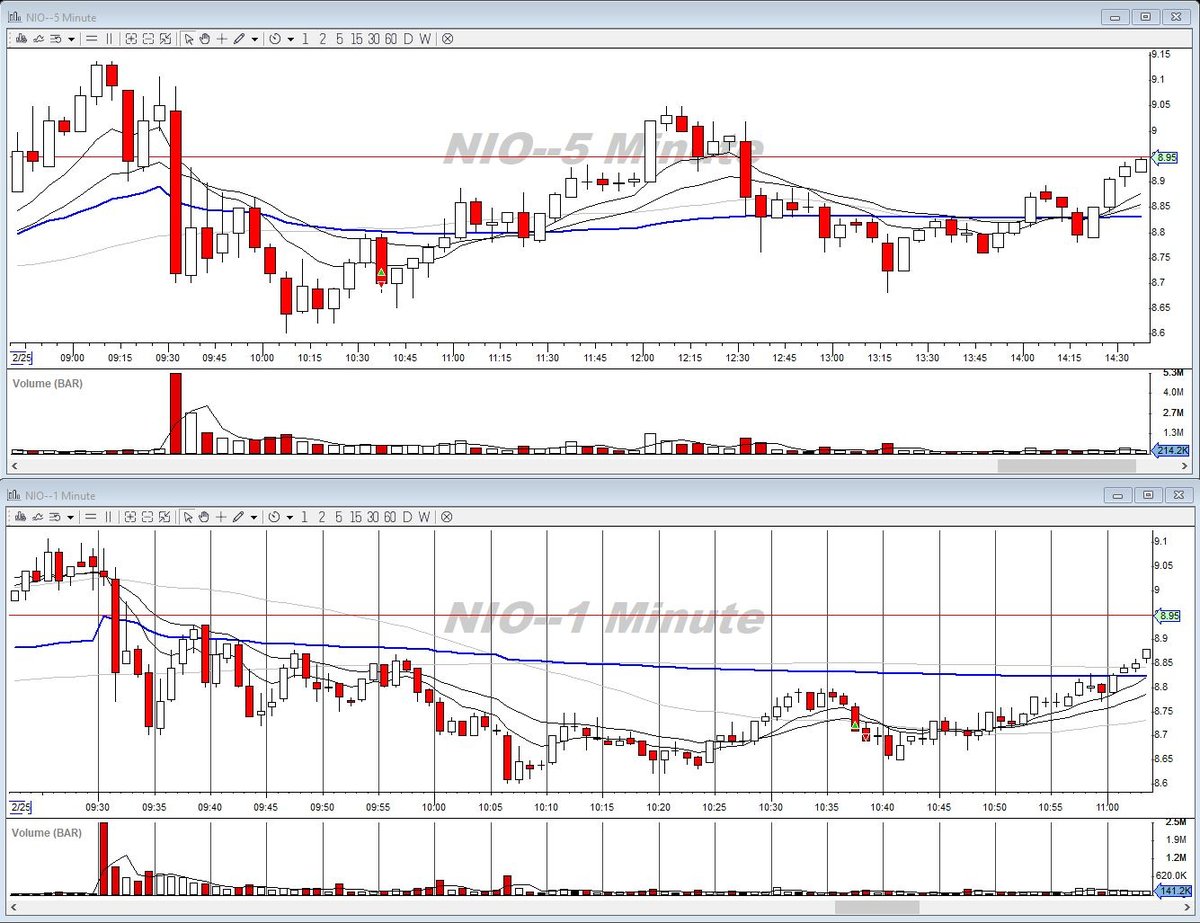Choose the pencil drawing tool in 1 Minute chart

click(239, 517)
